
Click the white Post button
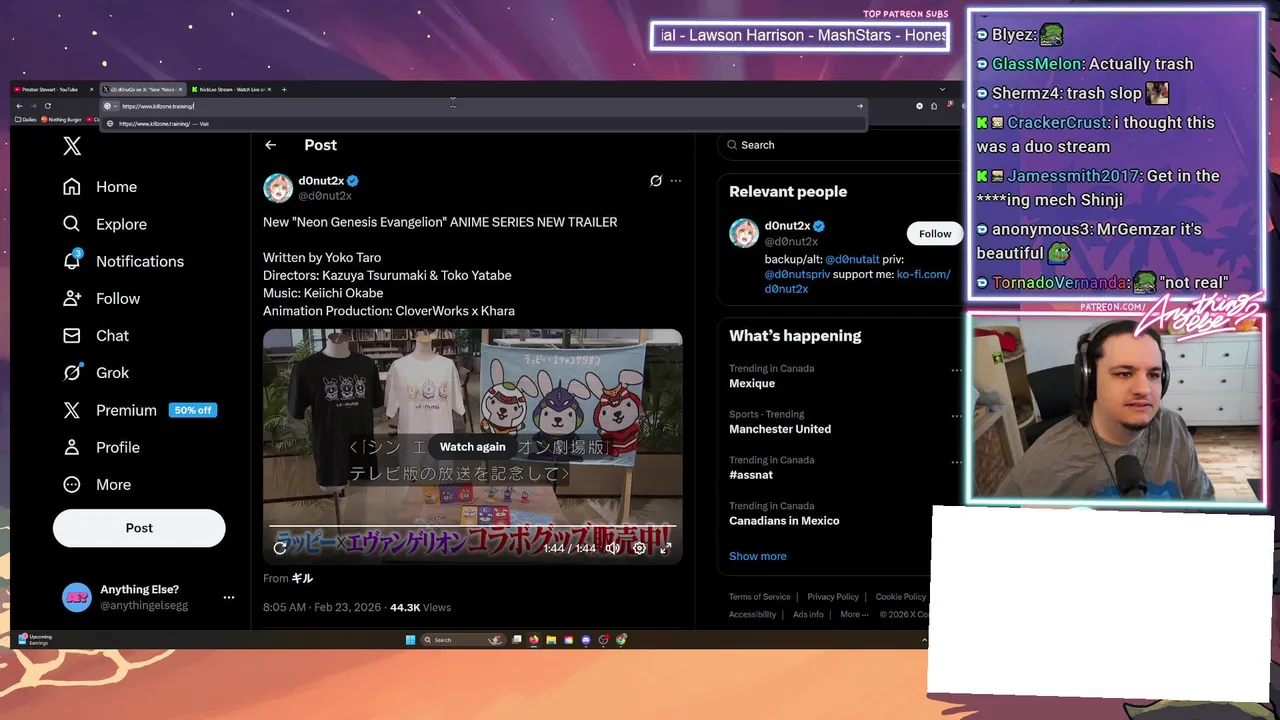pos(139,528)
